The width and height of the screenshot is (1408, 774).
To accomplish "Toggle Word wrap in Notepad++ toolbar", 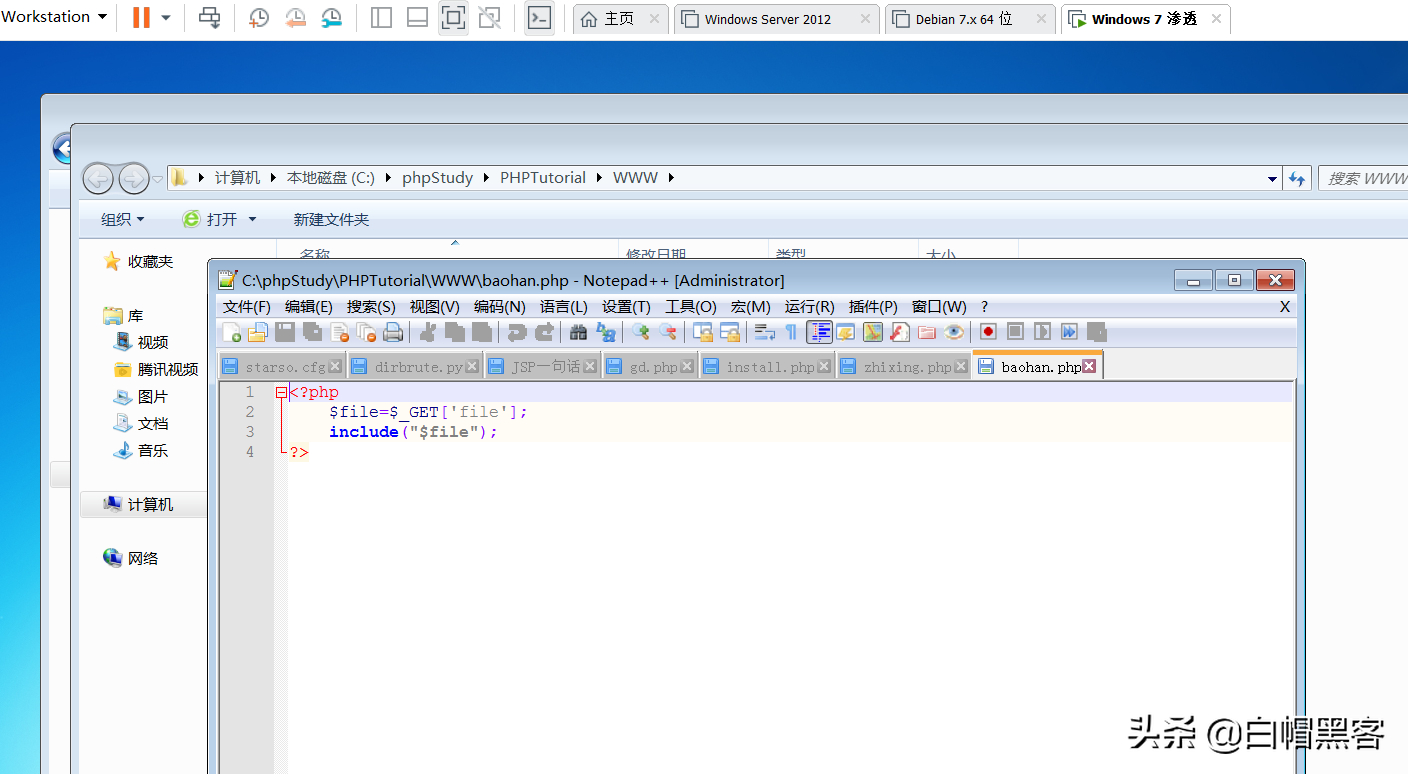I will tap(765, 332).
